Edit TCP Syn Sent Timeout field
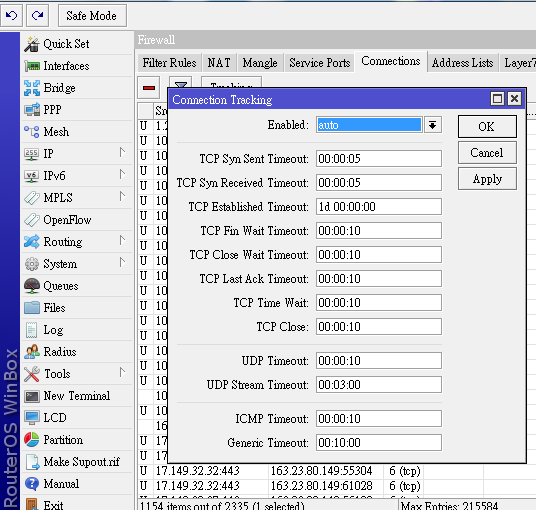536x510 pixels. (x=379, y=159)
